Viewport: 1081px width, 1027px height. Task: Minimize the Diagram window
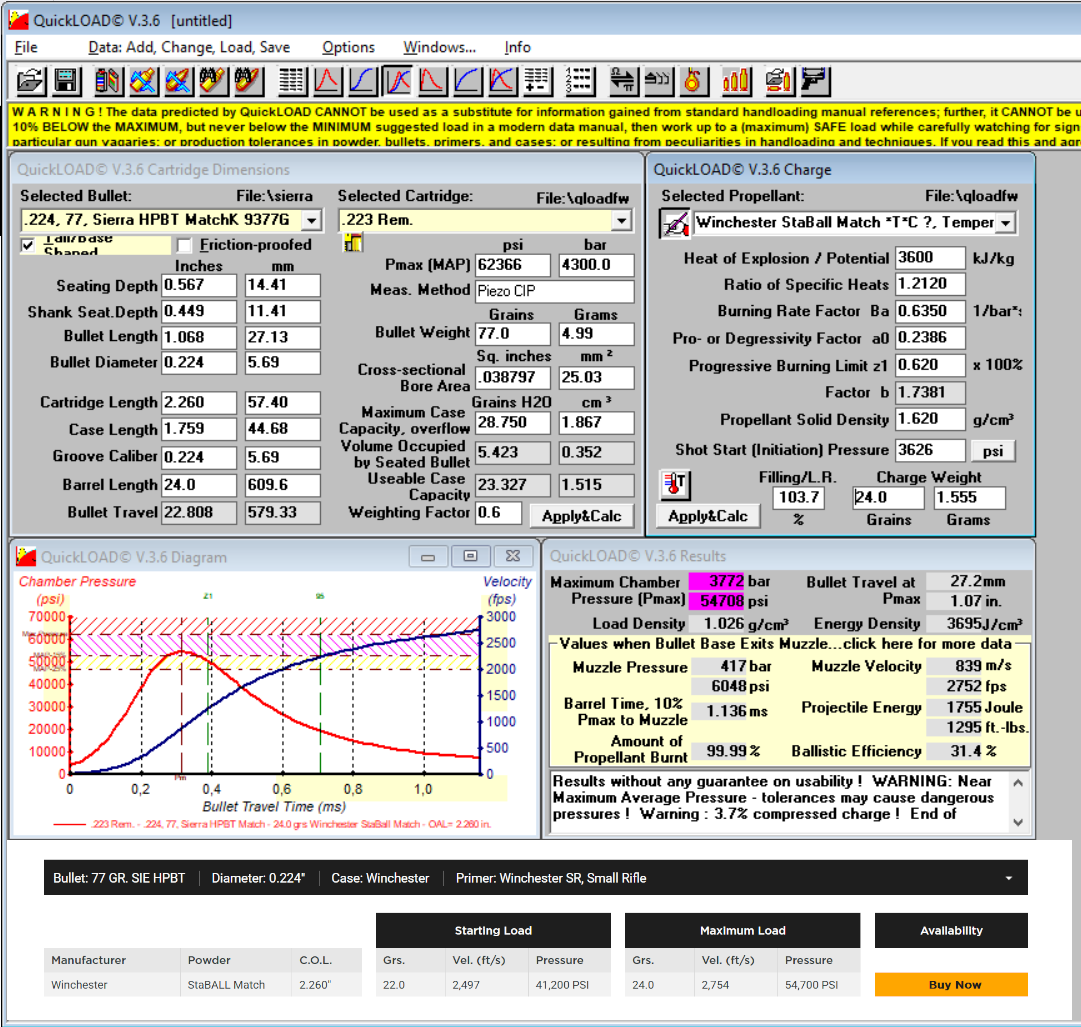click(428, 556)
